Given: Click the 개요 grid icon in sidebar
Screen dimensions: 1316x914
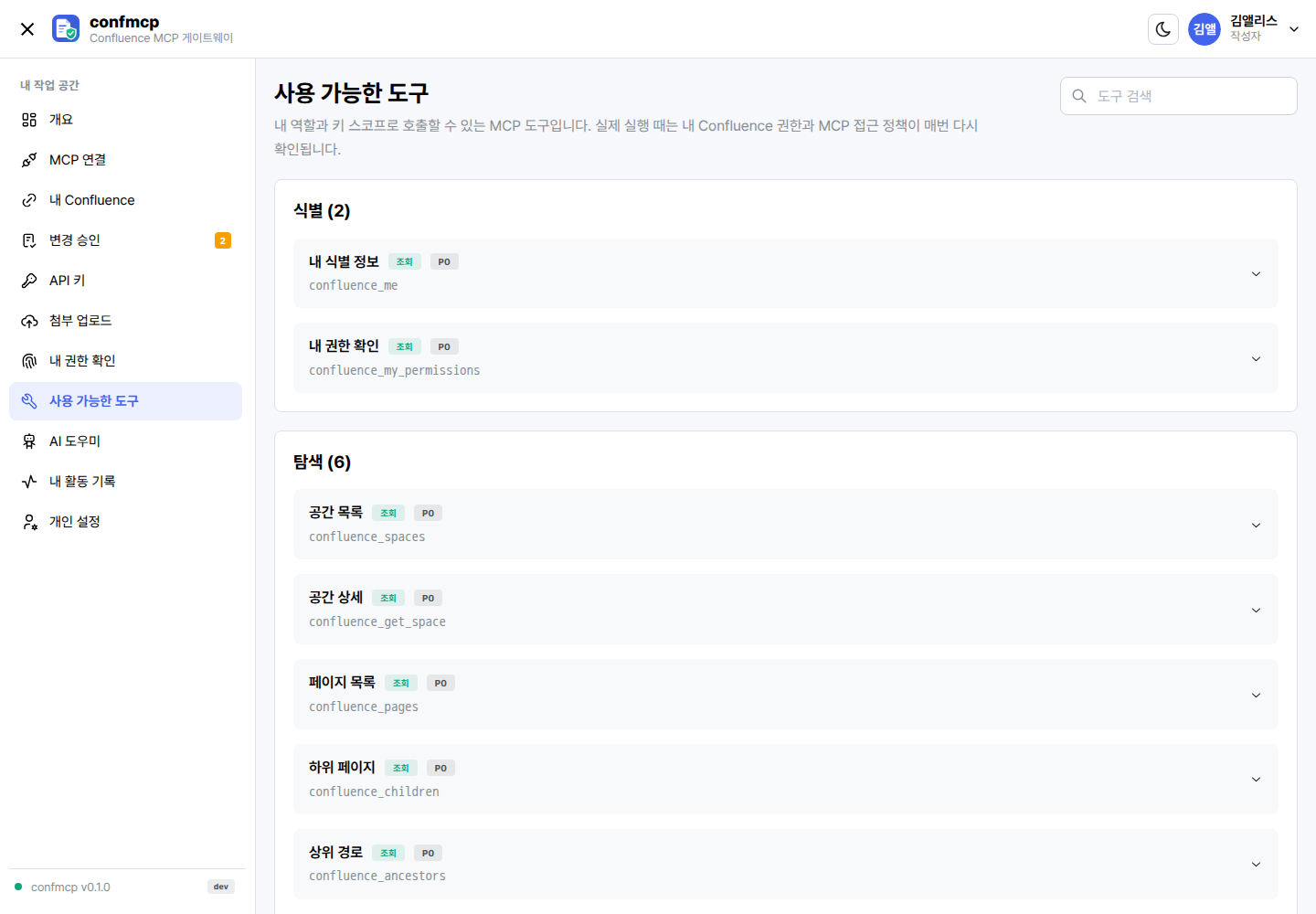Looking at the screenshot, I should (29, 120).
